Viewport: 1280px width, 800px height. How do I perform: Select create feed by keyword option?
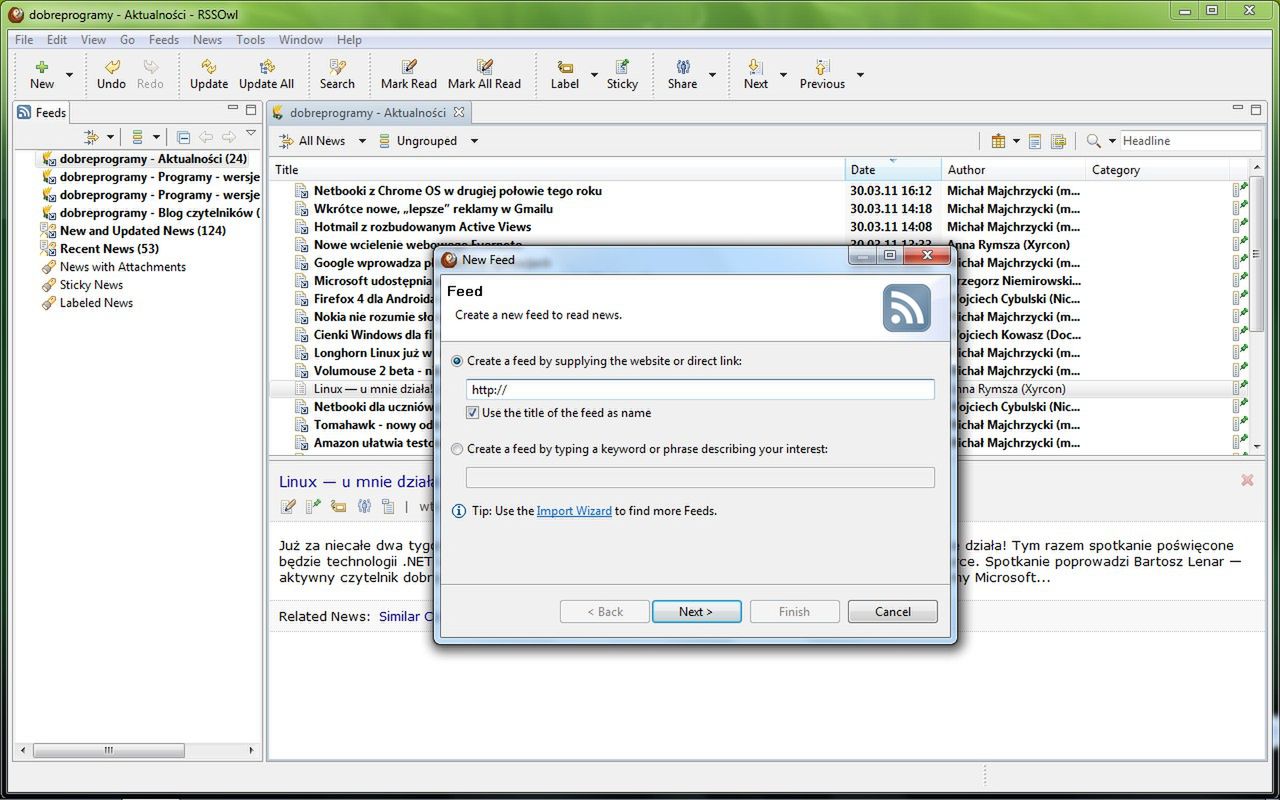pyautogui.click(x=458, y=449)
